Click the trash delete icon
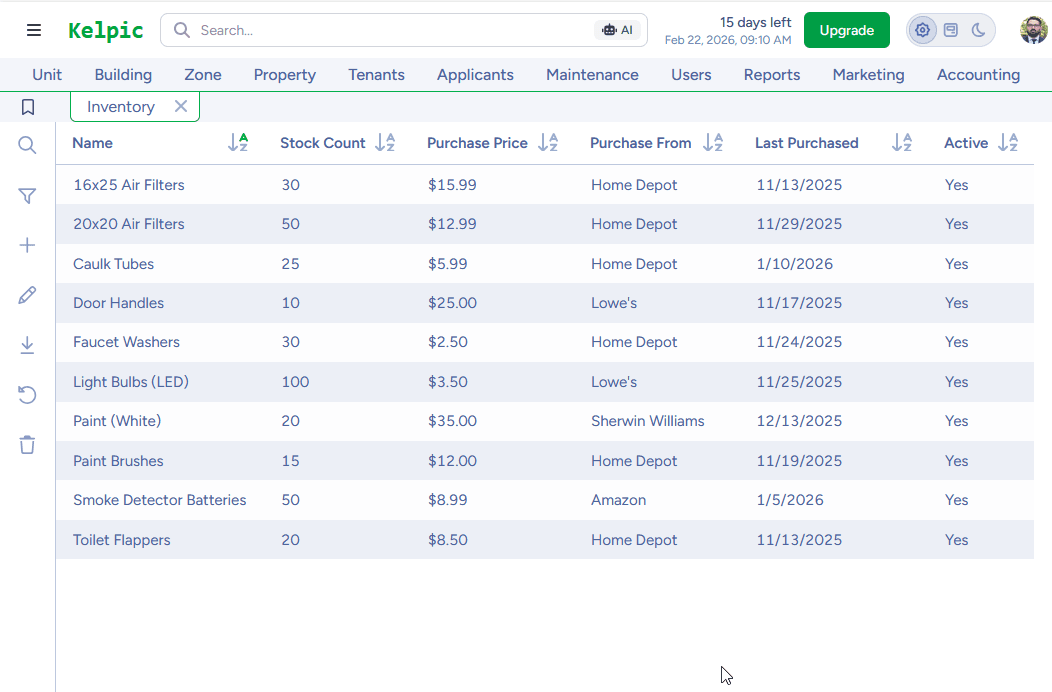 pyautogui.click(x=27, y=444)
